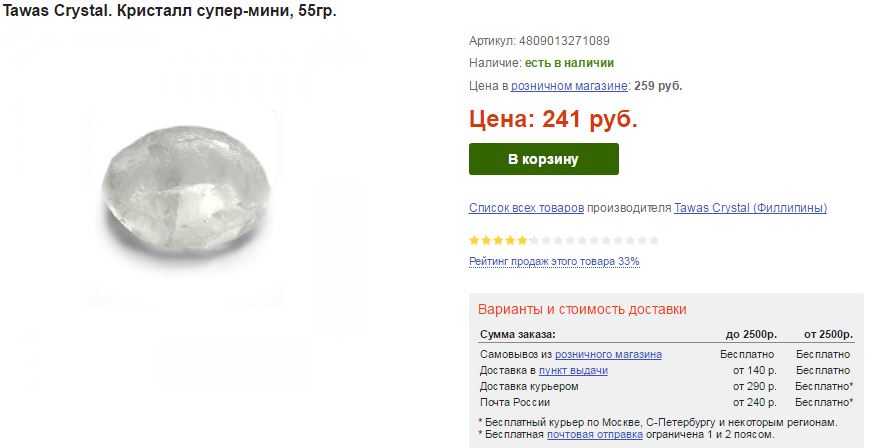Open розничного магазина pickup link
Viewport: 882px width, 448px height.
[x=608, y=355]
